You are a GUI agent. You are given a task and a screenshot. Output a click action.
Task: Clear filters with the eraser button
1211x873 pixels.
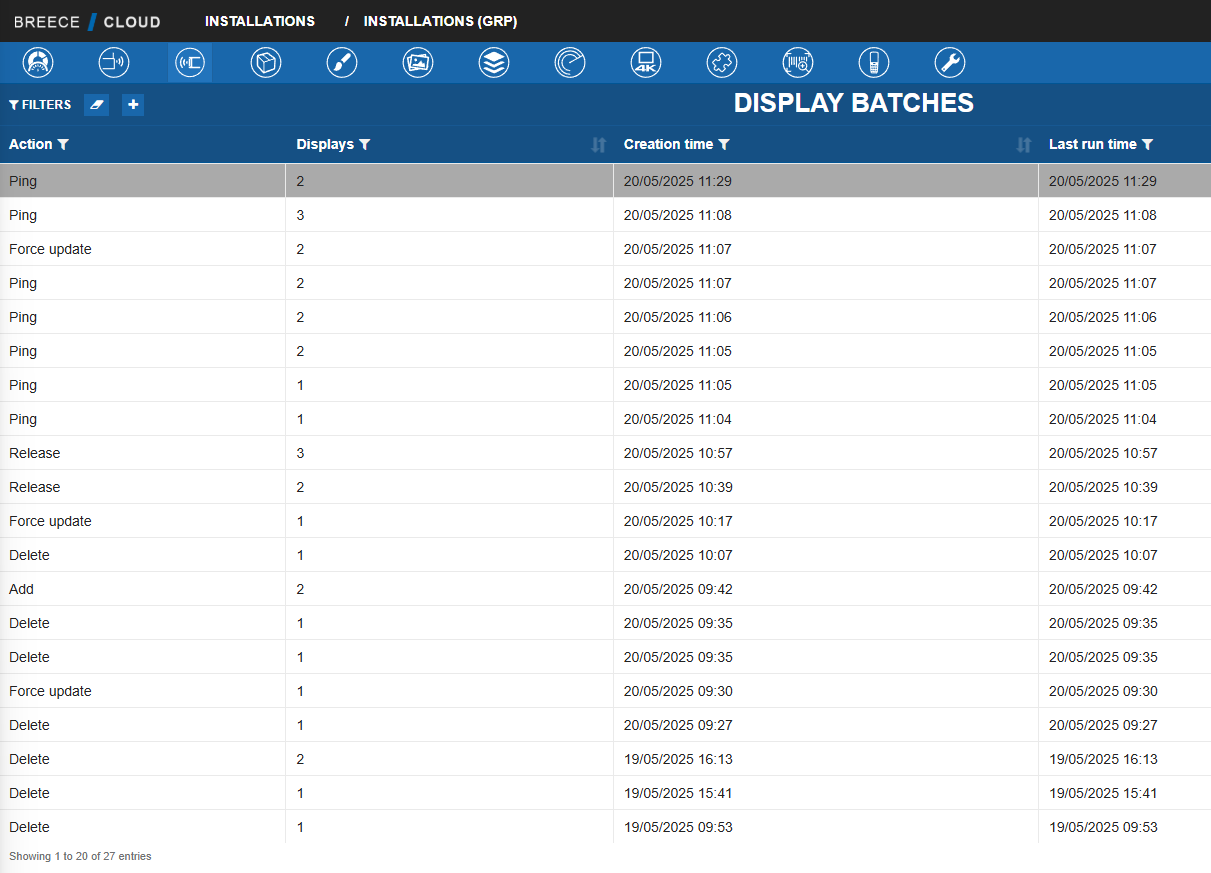[x=97, y=105]
